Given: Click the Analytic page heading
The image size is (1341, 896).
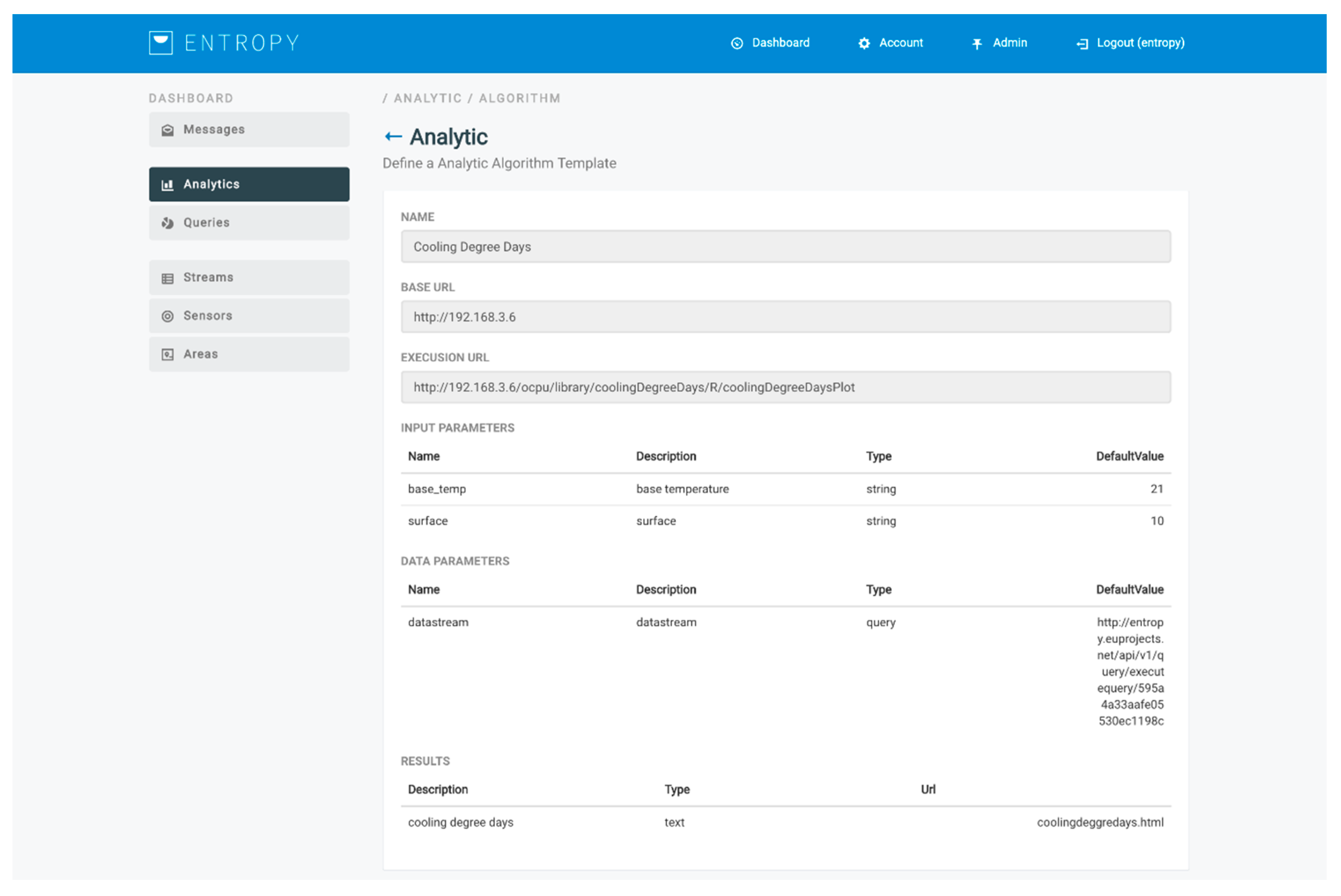Looking at the screenshot, I should [x=448, y=137].
